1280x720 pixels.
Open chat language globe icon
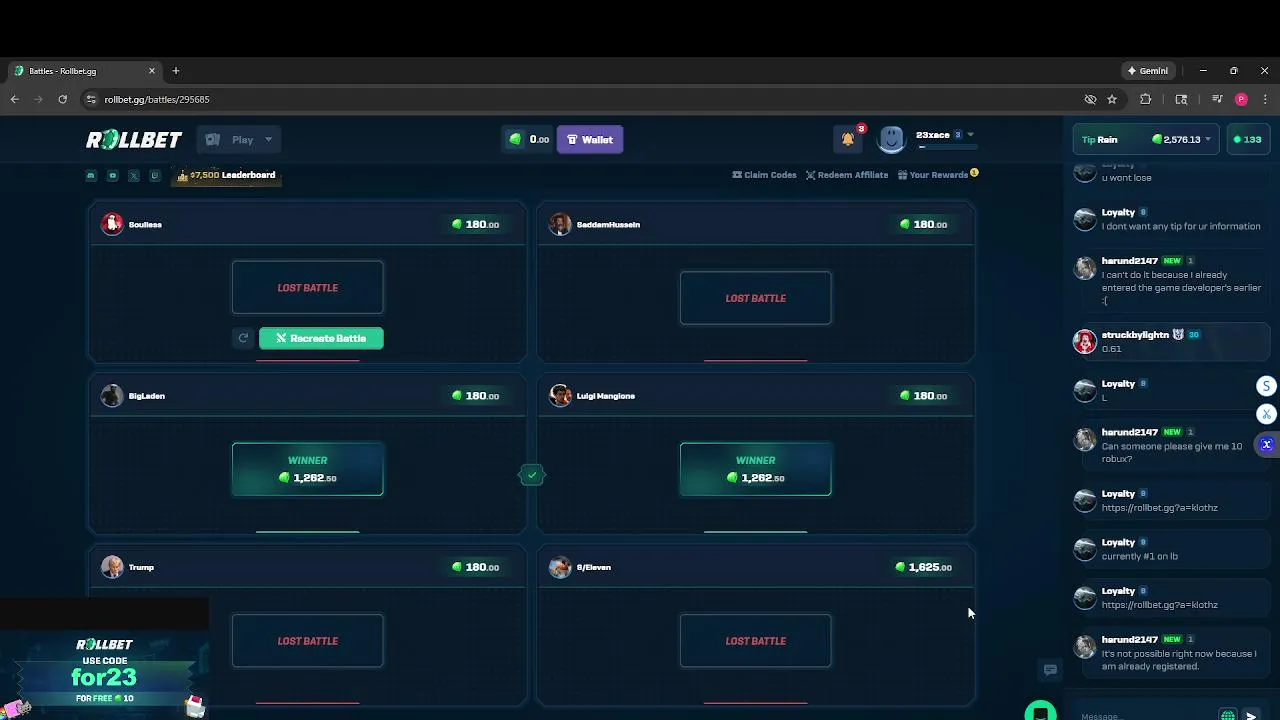point(1228,716)
